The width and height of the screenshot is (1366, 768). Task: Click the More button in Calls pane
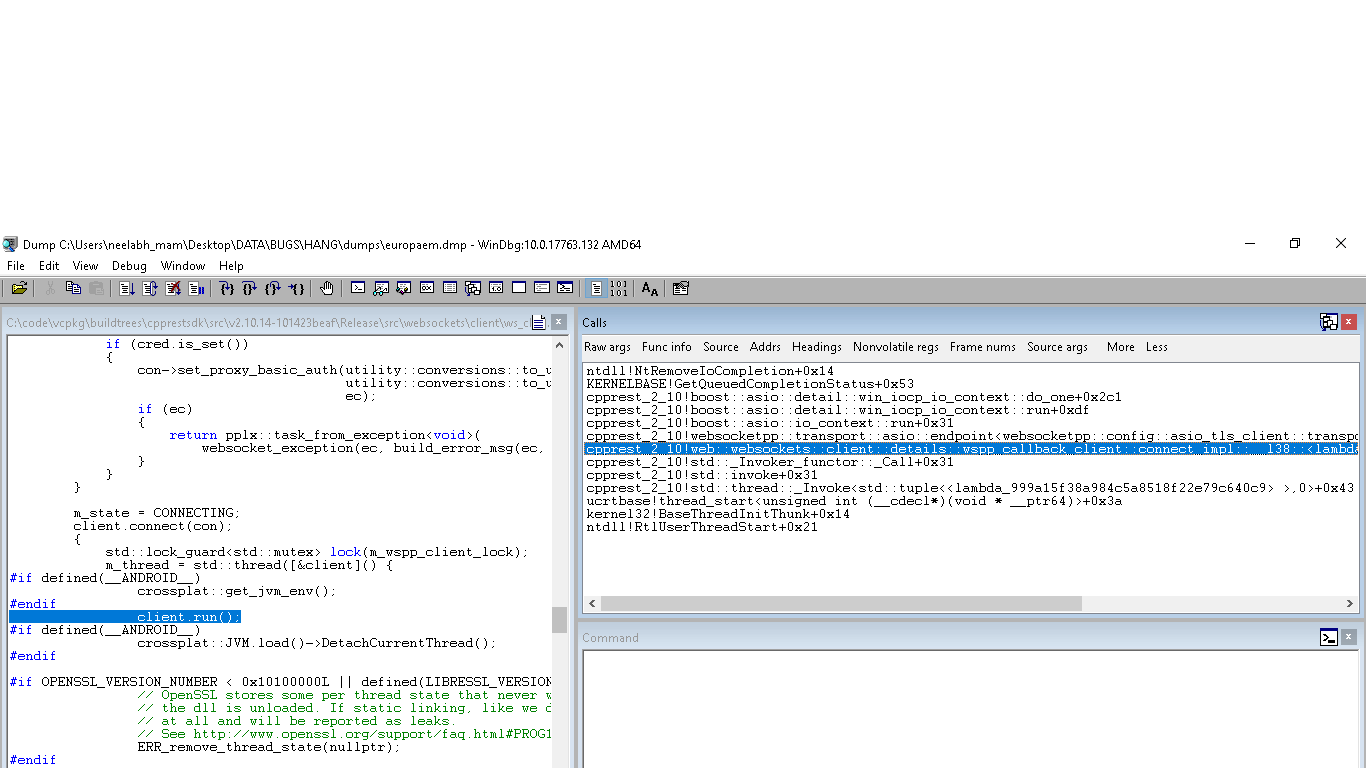pos(1120,347)
